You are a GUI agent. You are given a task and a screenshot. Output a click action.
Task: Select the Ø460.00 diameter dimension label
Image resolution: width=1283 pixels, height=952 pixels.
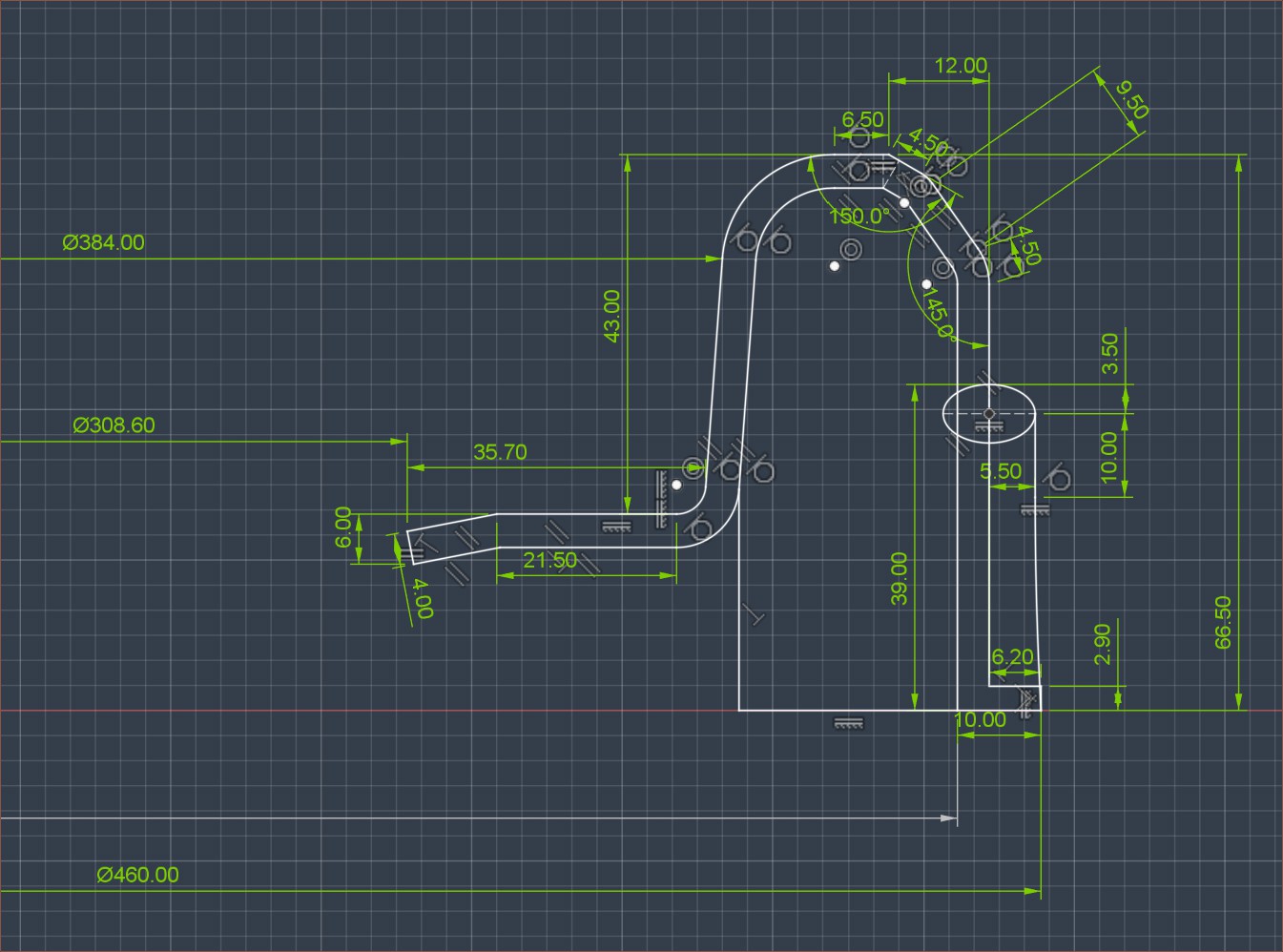click(x=137, y=875)
